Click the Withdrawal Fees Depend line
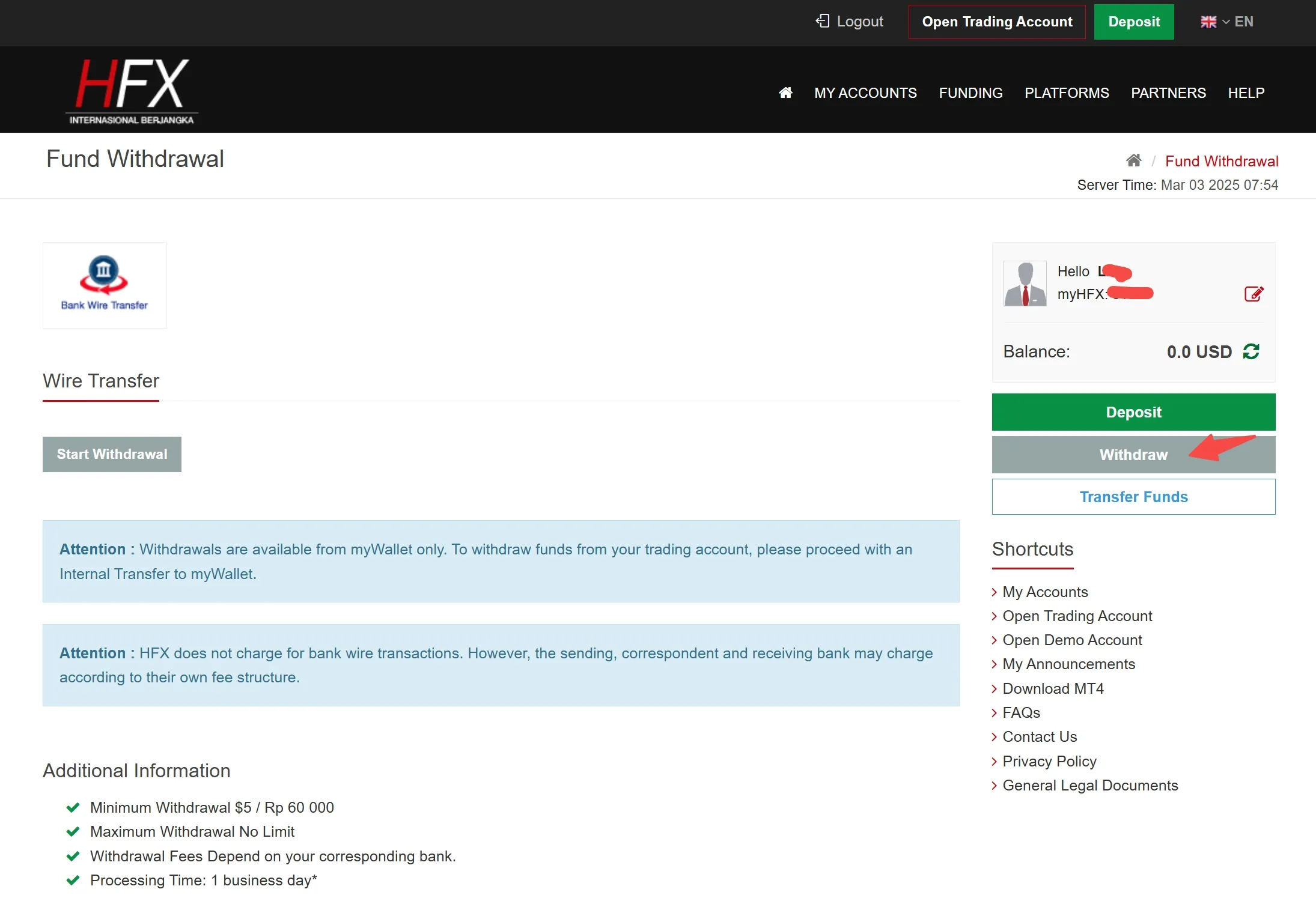The height and width of the screenshot is (907, 1316). [x=273, y=857]
